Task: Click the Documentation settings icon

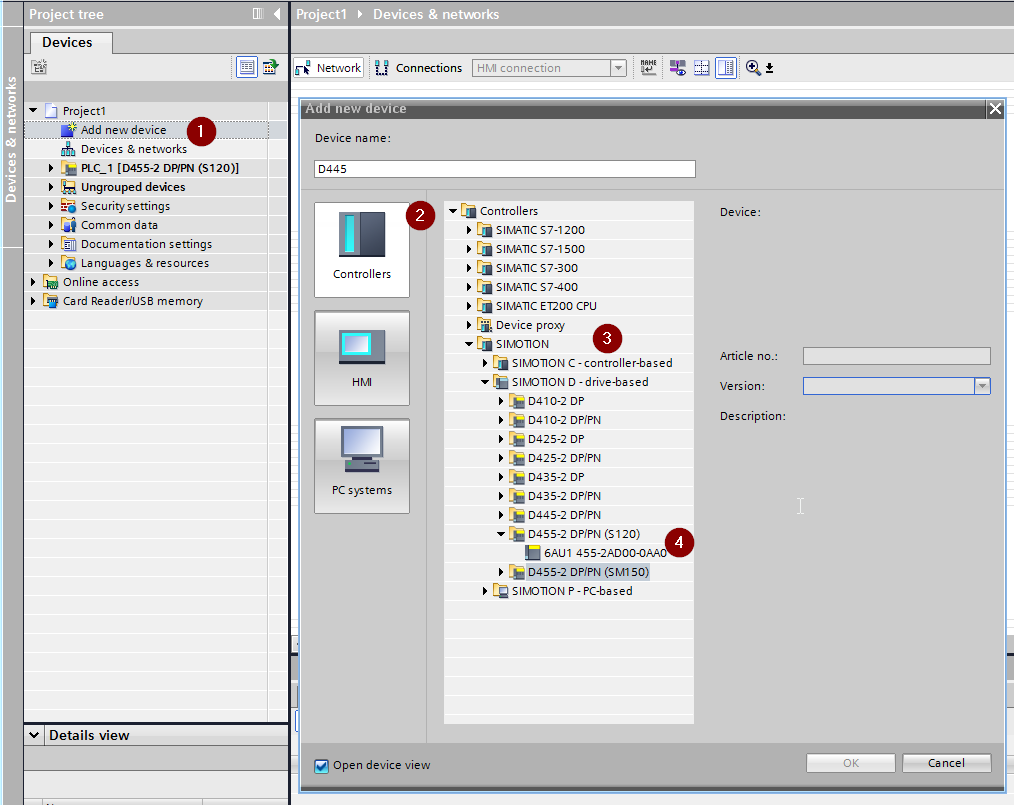Action: point(69,244)
